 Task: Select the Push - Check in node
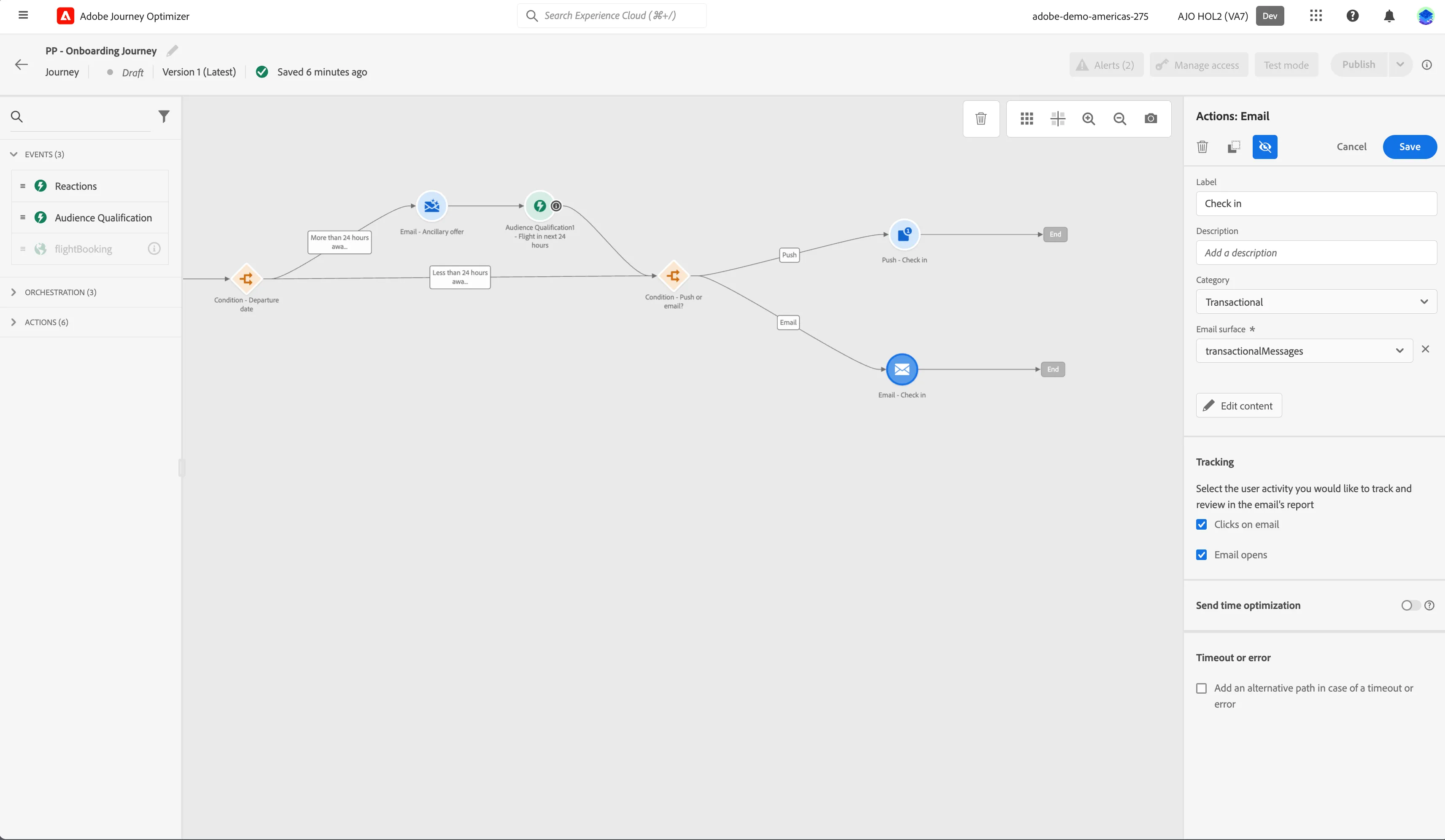(x=904, y=234)
